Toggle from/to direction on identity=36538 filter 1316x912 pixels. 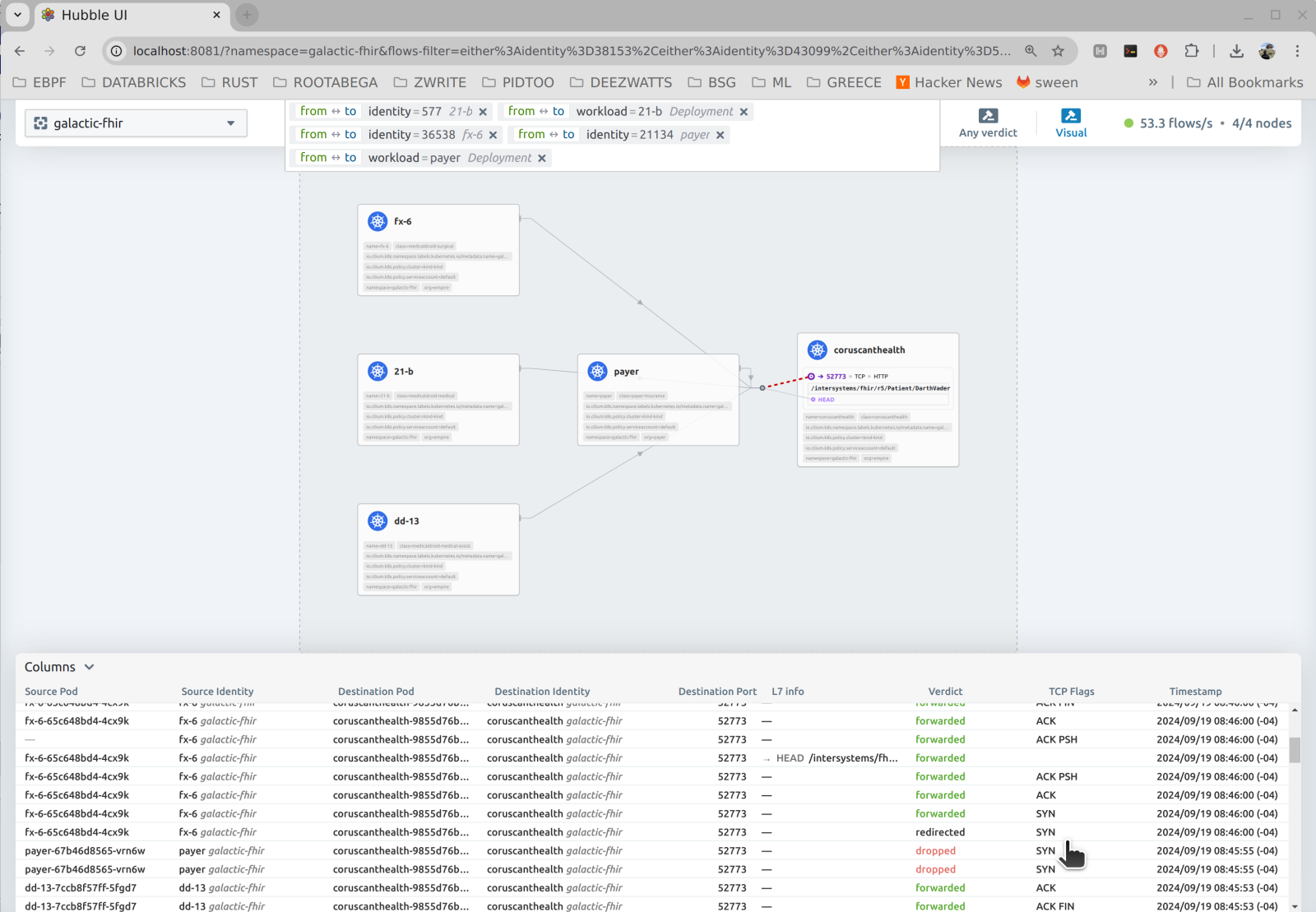click(328, 135)
